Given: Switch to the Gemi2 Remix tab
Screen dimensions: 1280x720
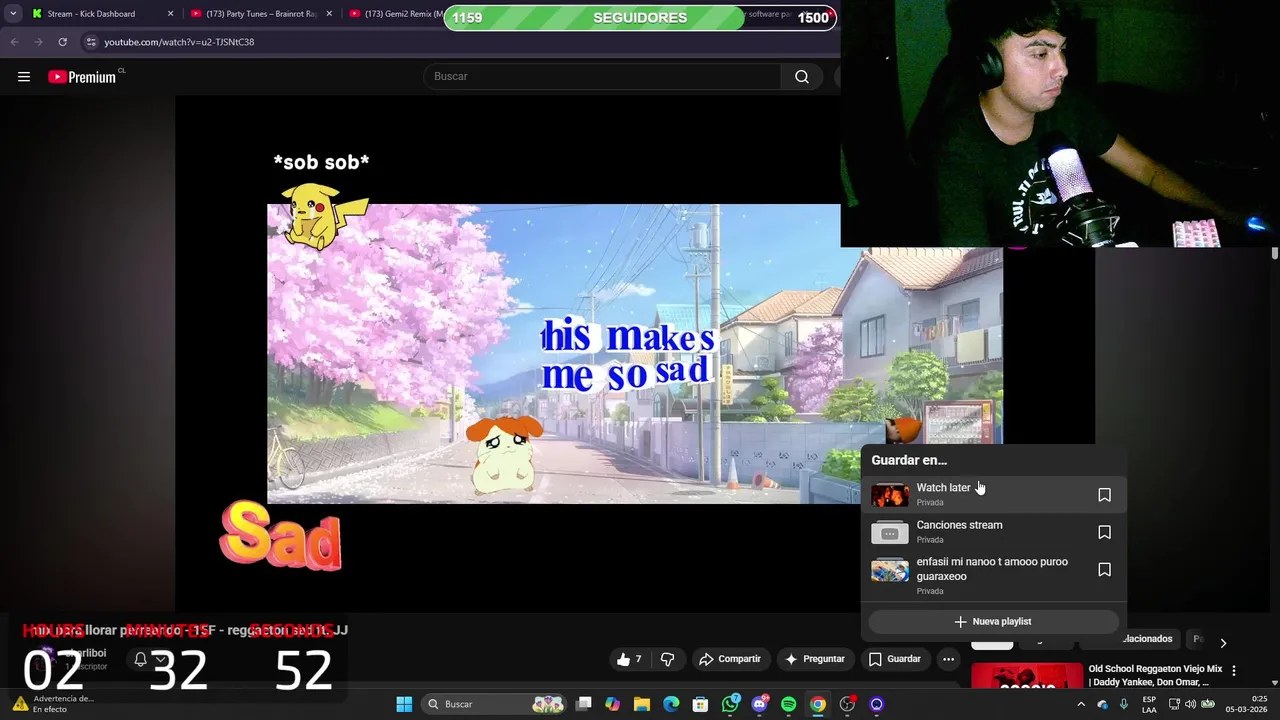Looking at the screenshot, I should (x=395, y=14).
